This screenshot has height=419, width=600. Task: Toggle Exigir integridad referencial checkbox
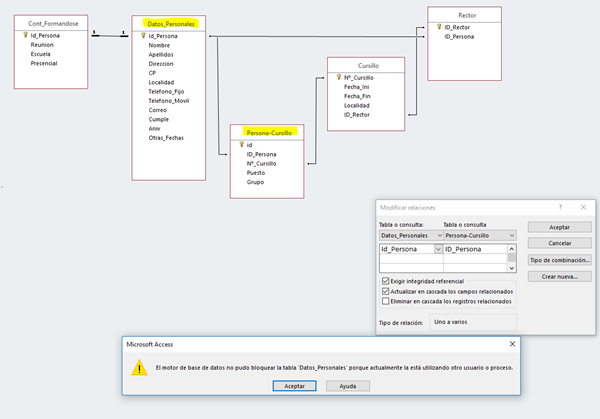[x=386, y=282]
